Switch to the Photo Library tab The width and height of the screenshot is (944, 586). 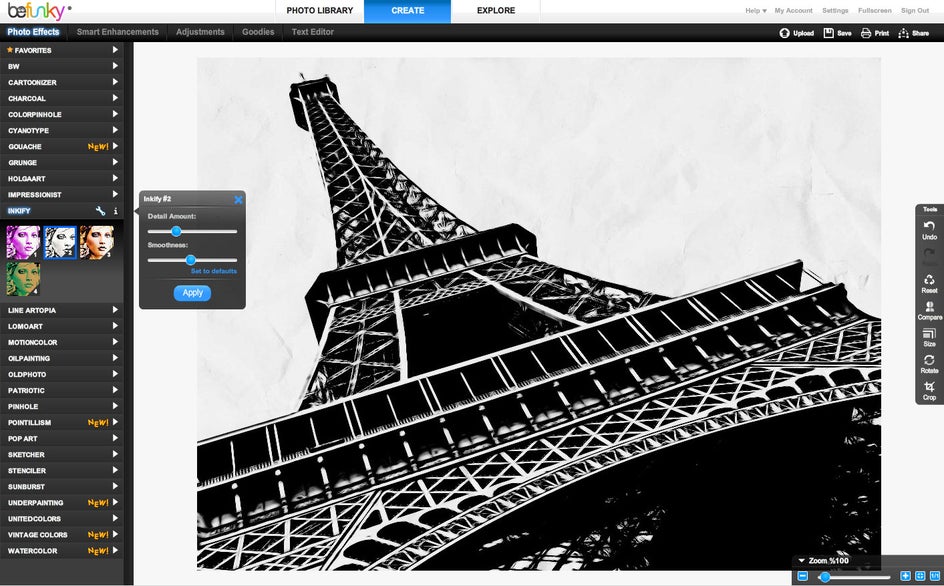(x=320, y=11)
